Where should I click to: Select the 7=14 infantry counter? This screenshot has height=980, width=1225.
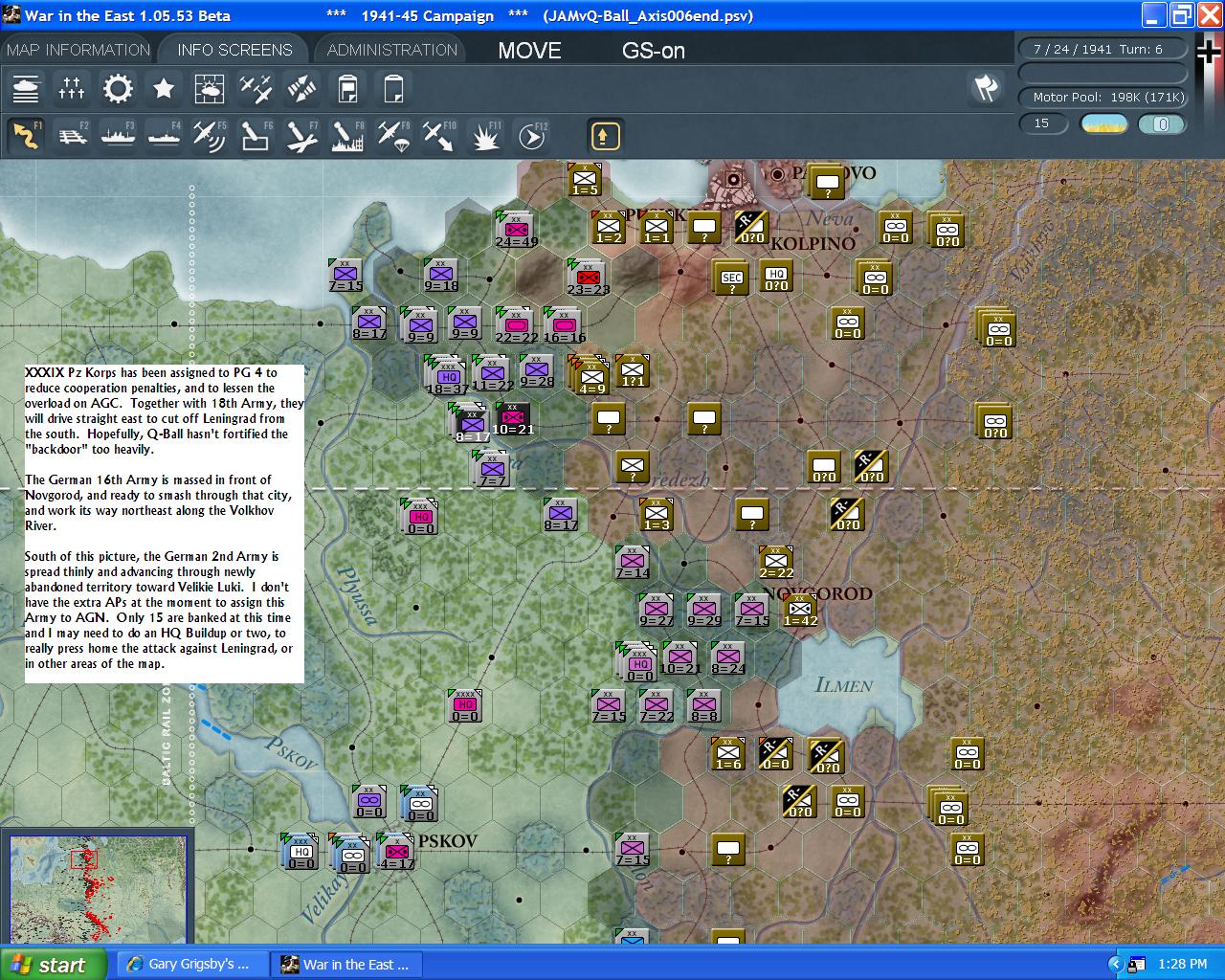pos(633,562)
